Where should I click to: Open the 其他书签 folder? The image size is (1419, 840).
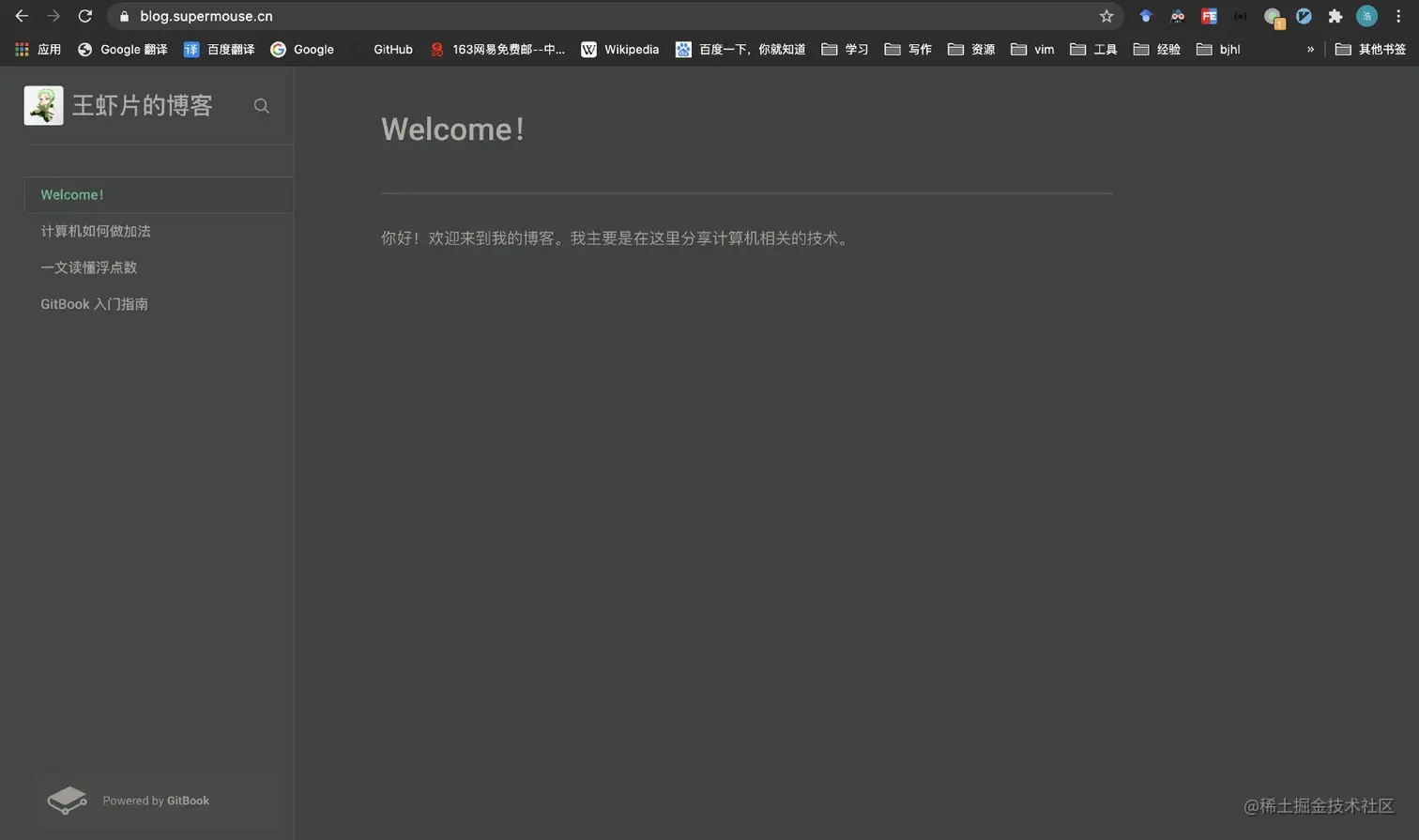coord(1370,49)
